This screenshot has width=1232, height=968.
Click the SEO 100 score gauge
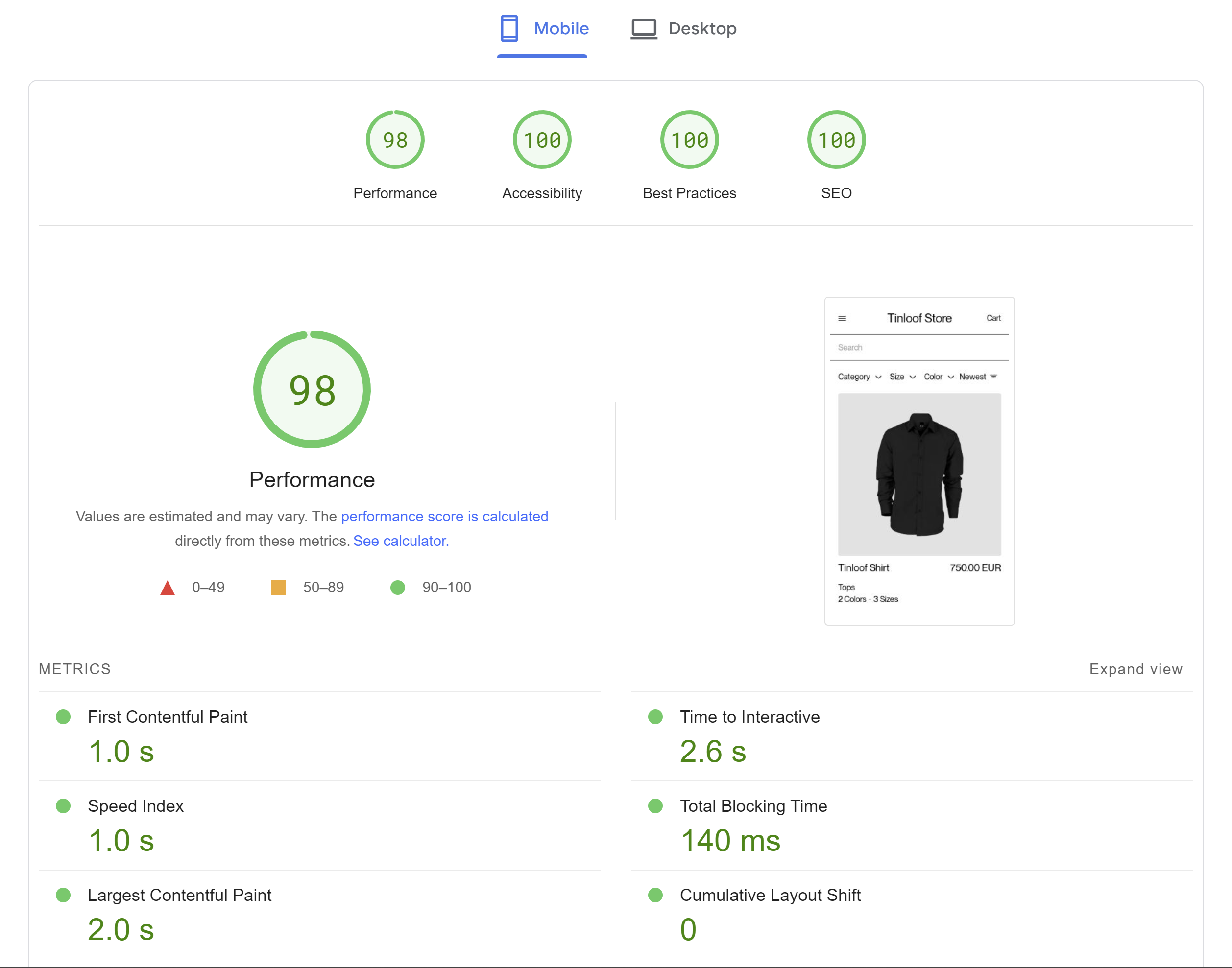pos(836,140)
